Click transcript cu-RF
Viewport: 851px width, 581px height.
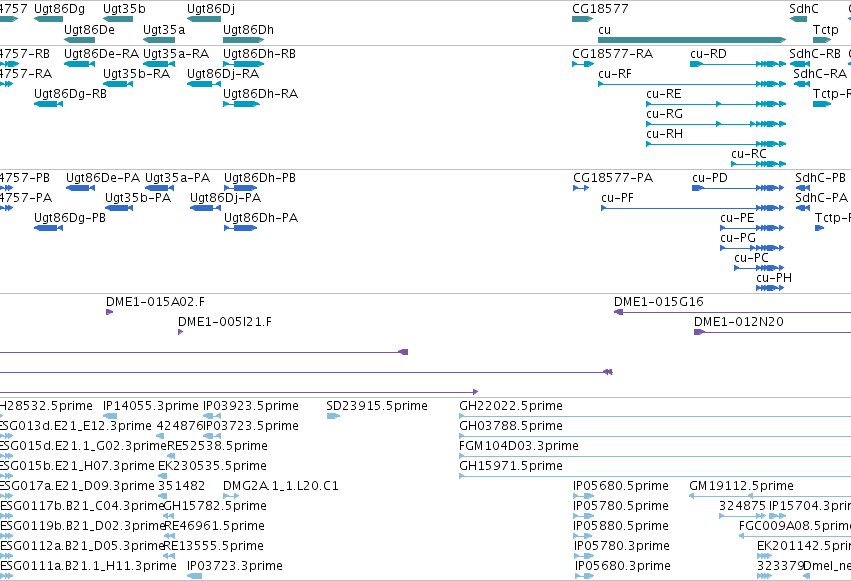(692, 84)
